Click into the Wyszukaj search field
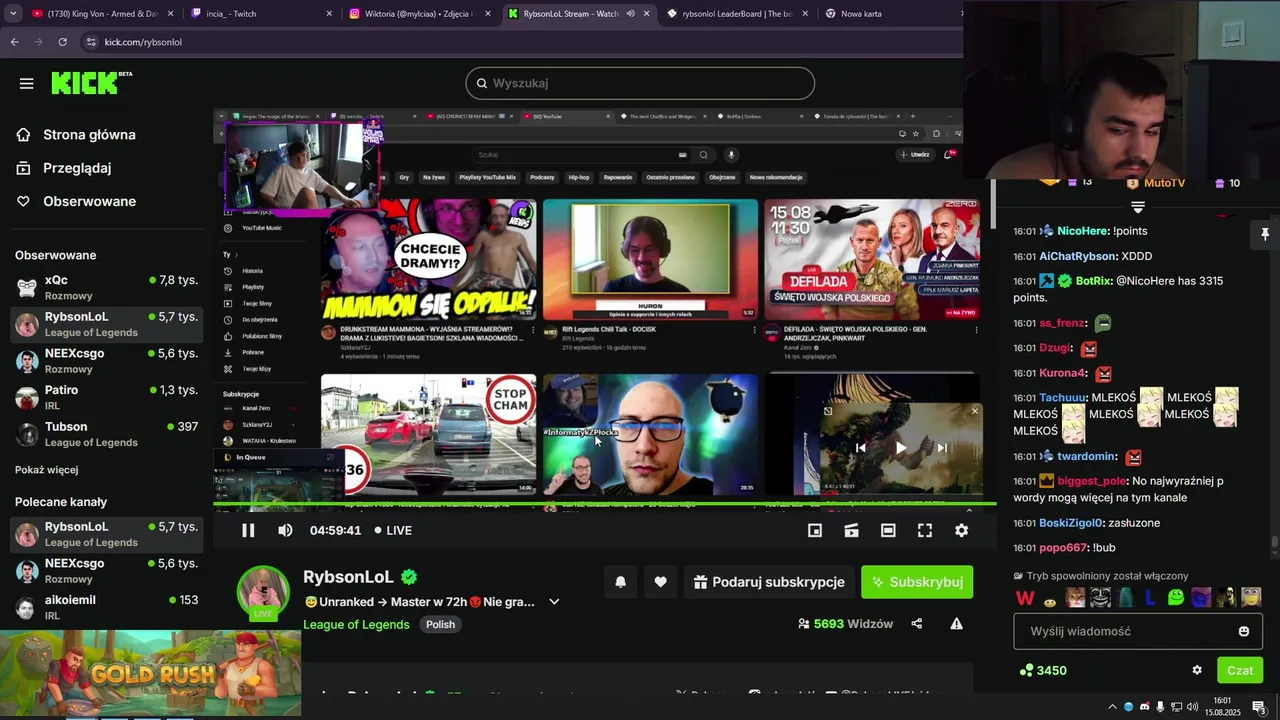The height and width of the screenshot is (720, 1280). pos(640,83)
